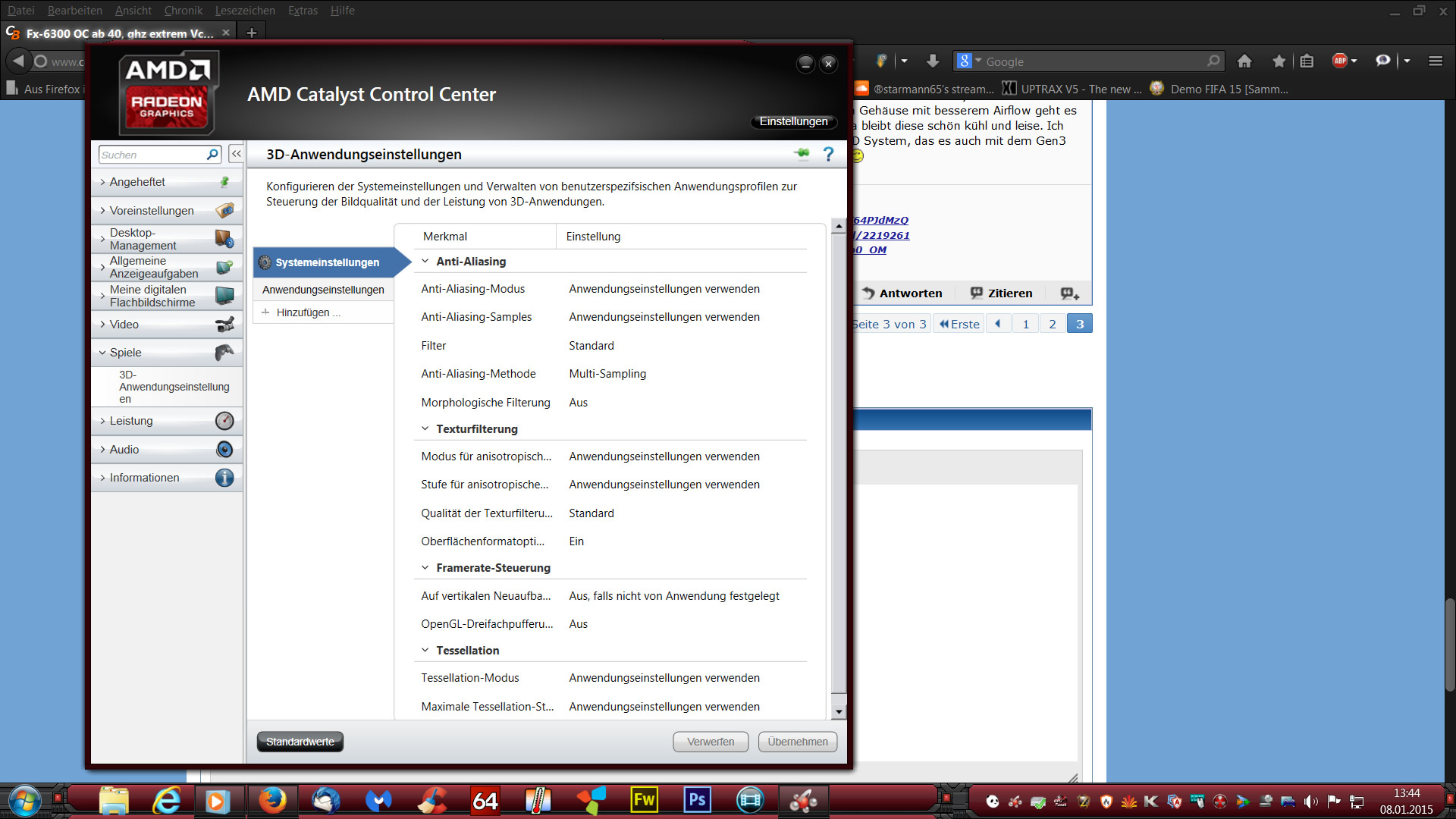Screen dimensions: 1456x819
Task: Pin this page with the green pin icon
Action: coord(802,154)
